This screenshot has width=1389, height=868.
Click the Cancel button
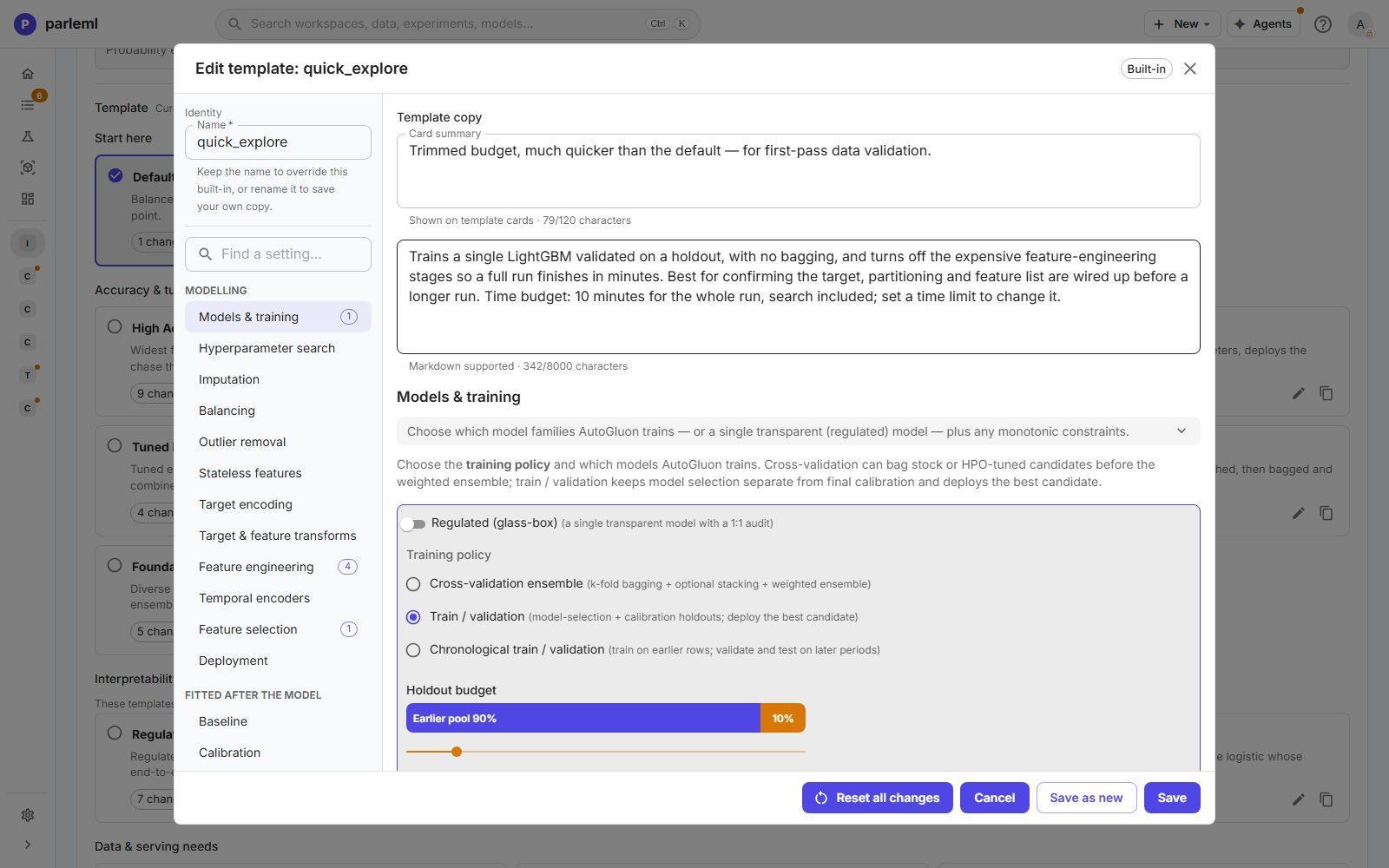point(994,798)
